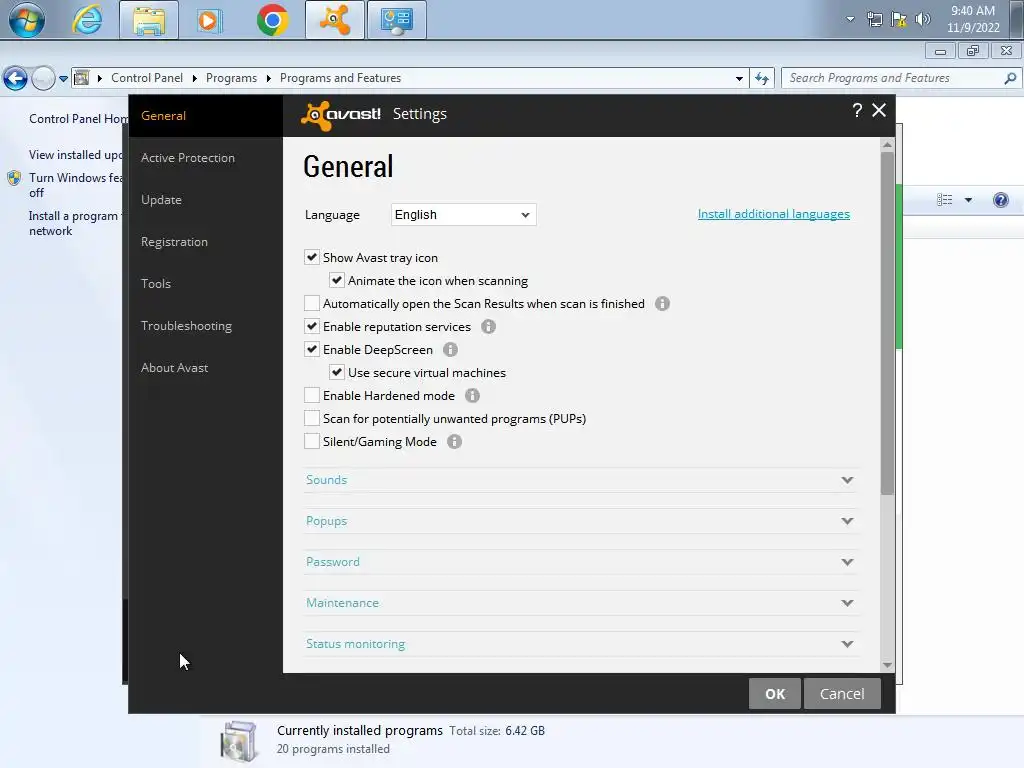Toggle Show Avast tray icon checkbox
The image size is (1024, 768).
coord(312,257)
